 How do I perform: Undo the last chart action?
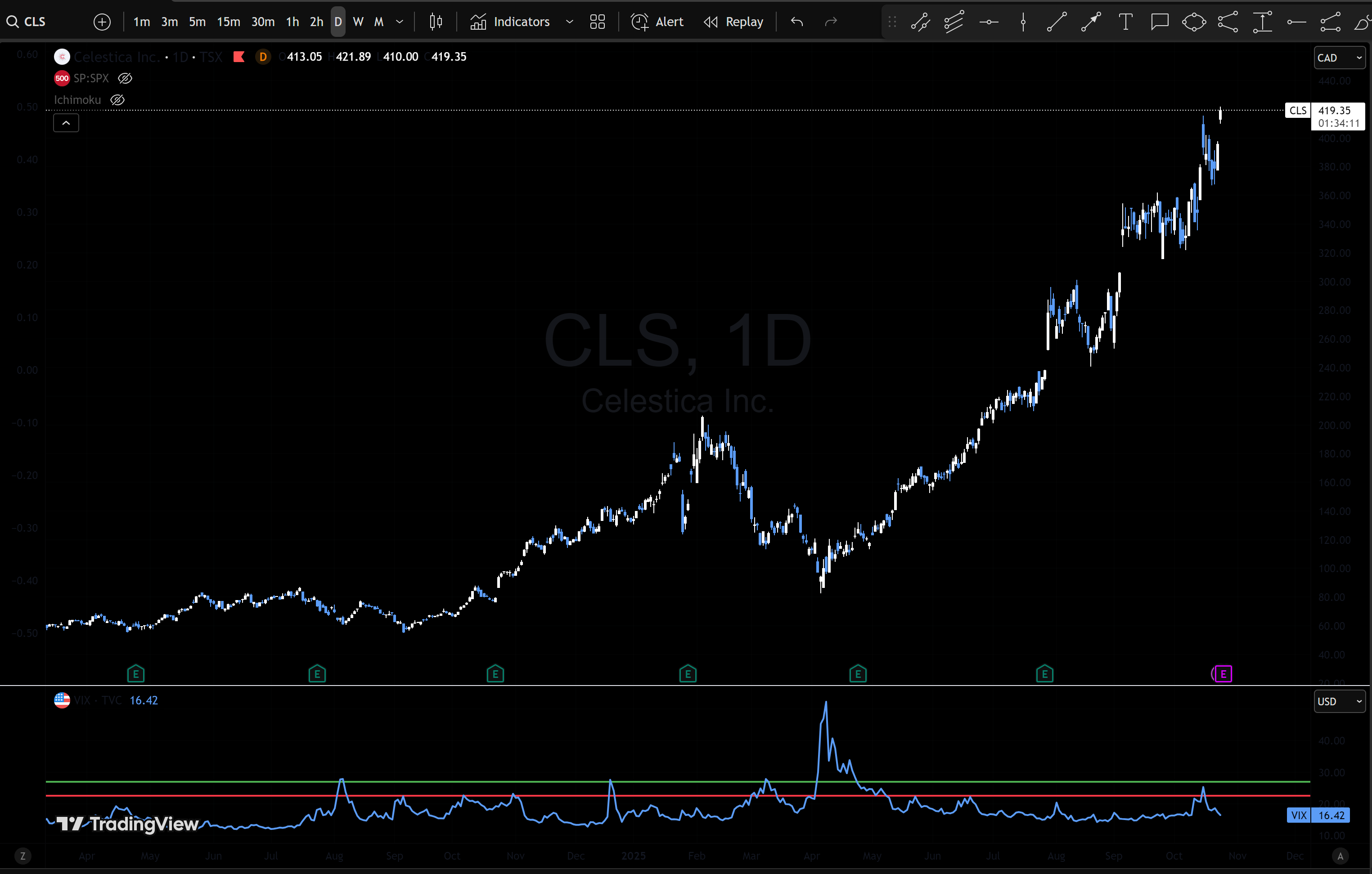[796, 22]
